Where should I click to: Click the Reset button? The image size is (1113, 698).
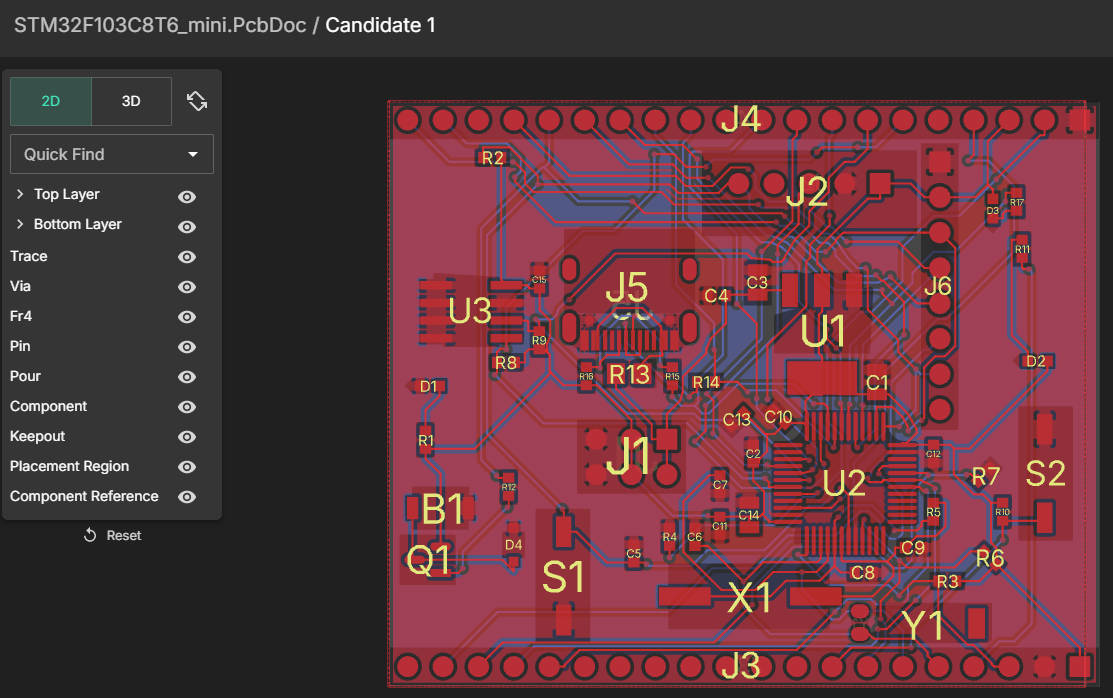tap(112, 535)
